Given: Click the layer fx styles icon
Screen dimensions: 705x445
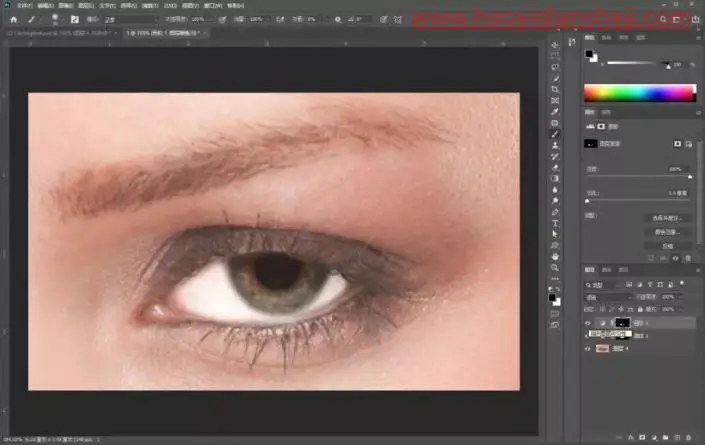Looking at the screenshot, I should point(631,437).
